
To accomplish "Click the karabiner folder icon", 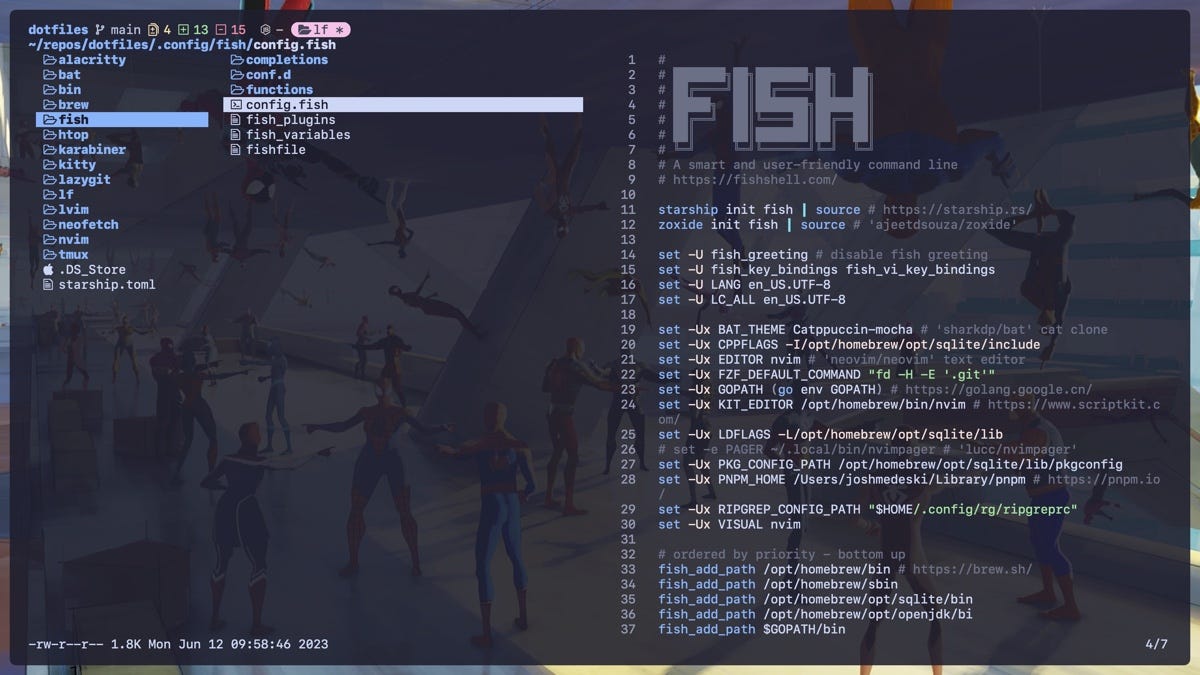I will click(x=49, y=150).
